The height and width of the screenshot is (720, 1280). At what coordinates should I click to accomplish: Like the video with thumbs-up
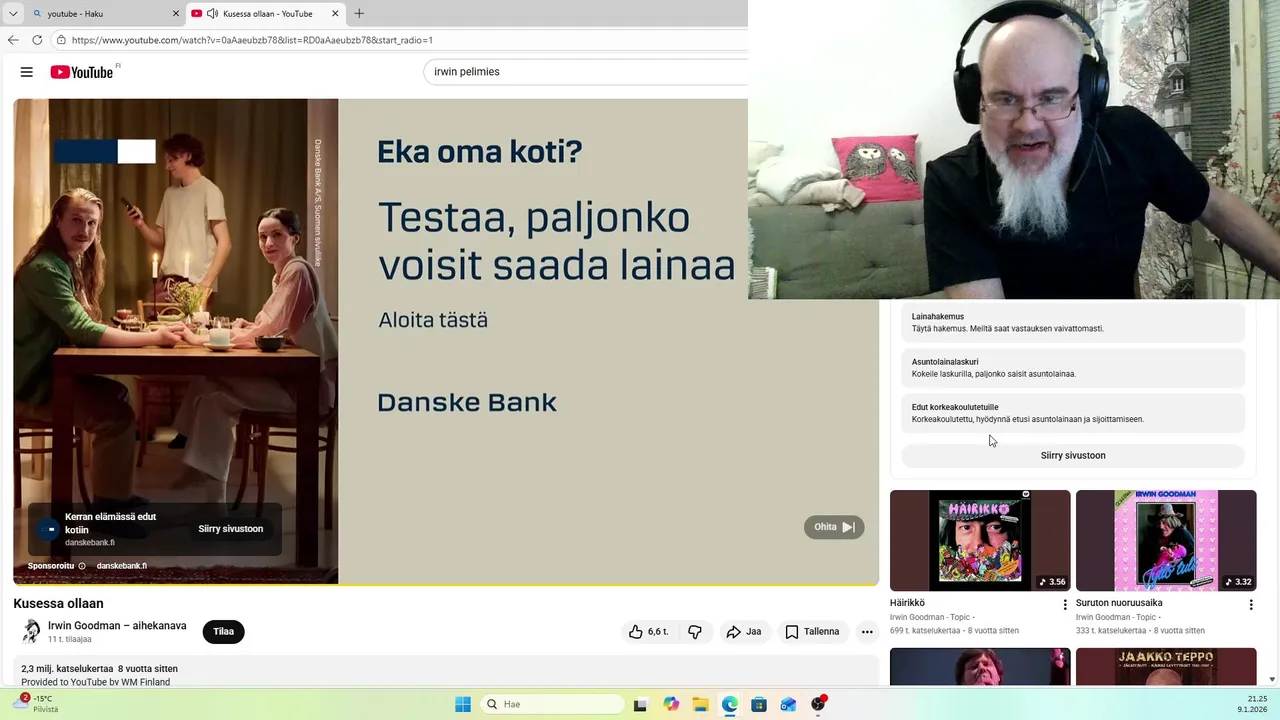point(648,632)
